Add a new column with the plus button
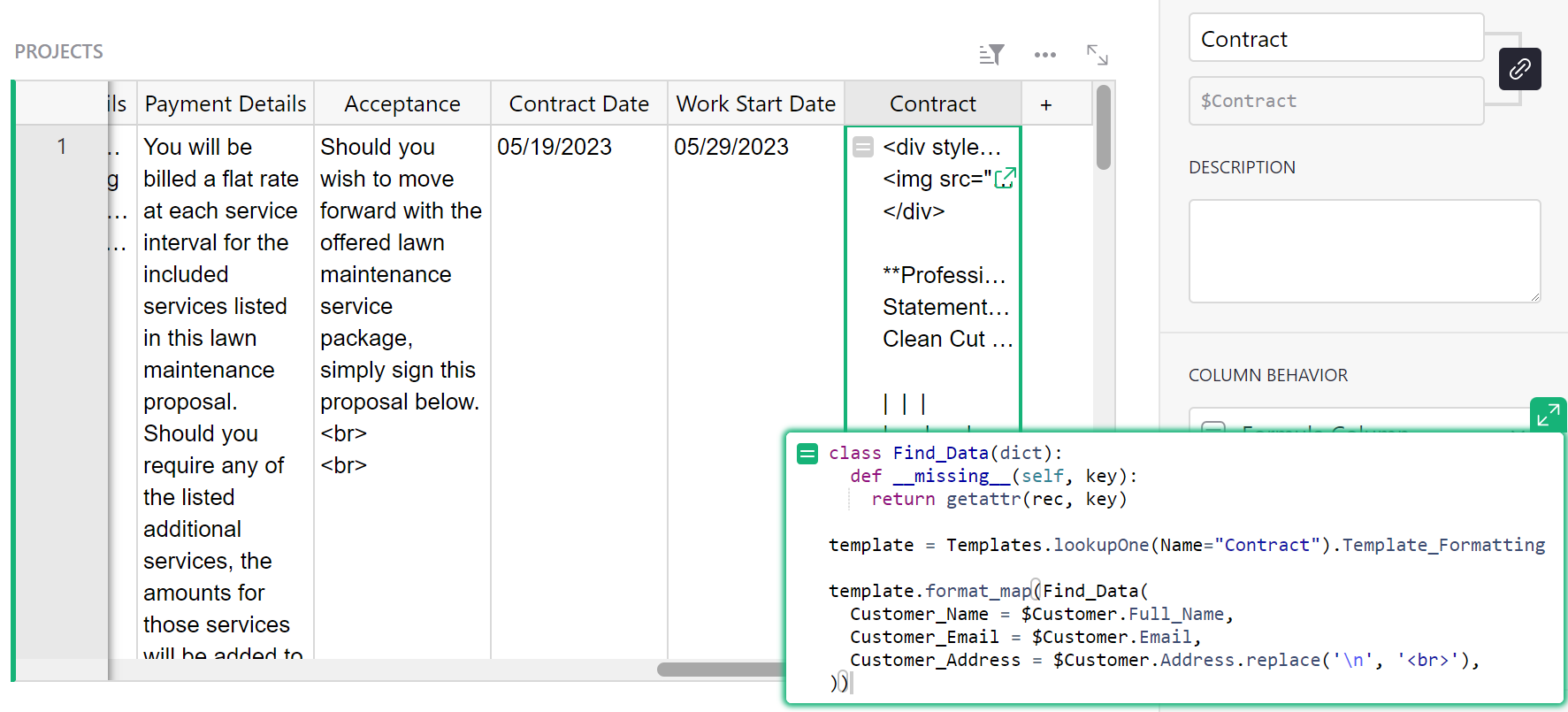Image resolution: width=1568 pixels, height=712 pixels. click(1045, 104)
